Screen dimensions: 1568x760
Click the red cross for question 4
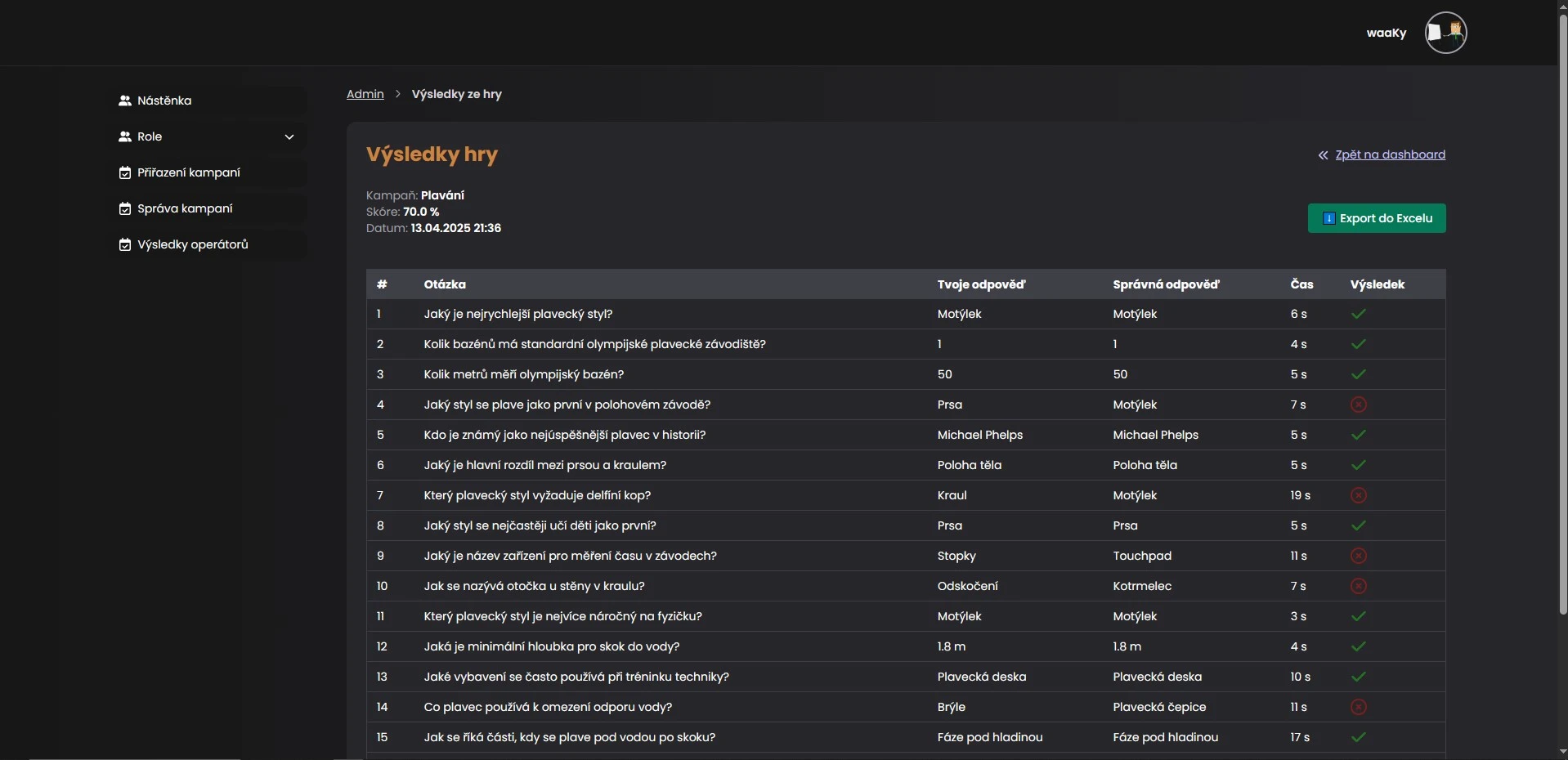1359,405
